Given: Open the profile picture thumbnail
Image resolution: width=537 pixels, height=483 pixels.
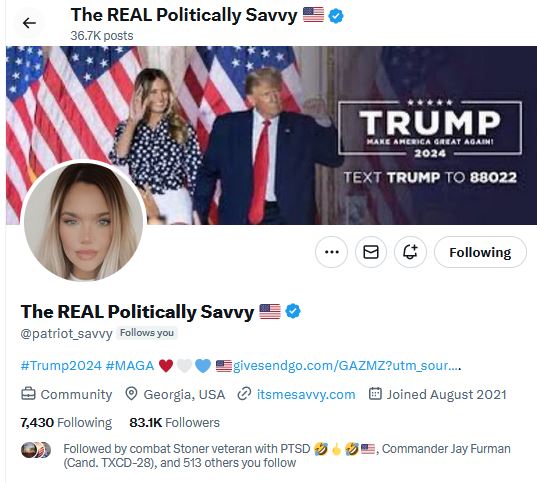Looking at the screenshot, I should pyautogui.click(x=84, y=221).
